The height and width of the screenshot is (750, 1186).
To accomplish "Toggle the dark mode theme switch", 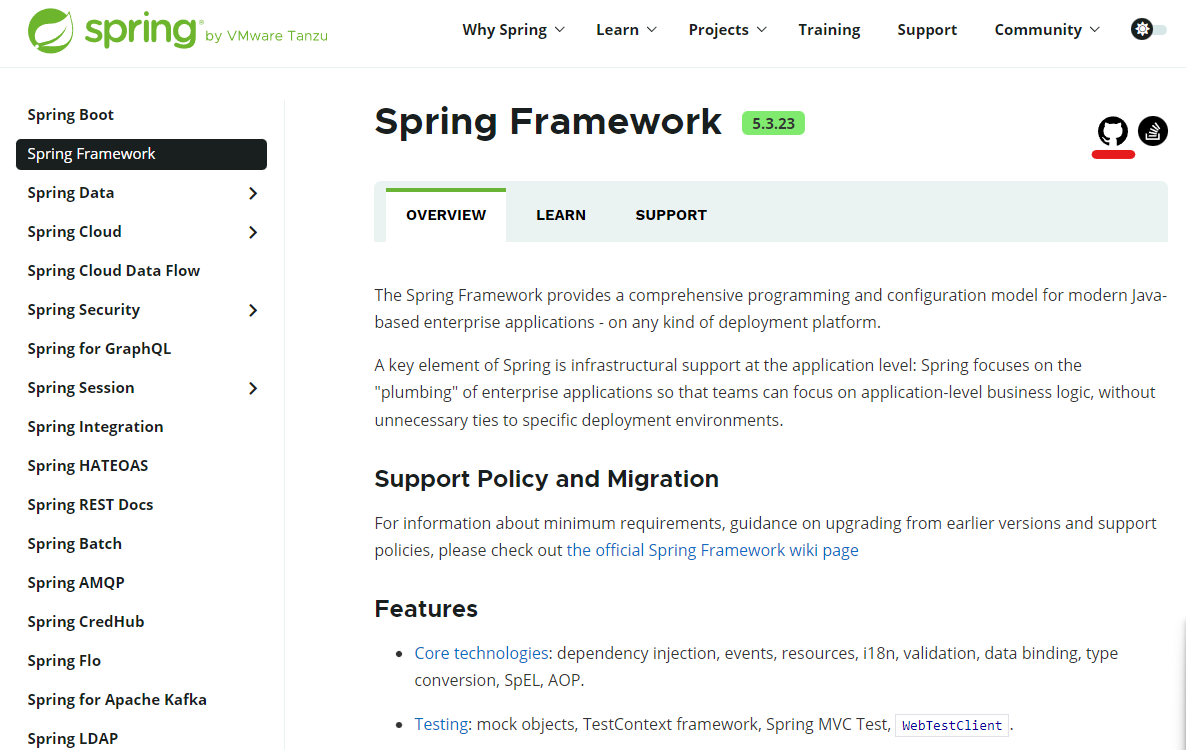I will coord(1148,30).
